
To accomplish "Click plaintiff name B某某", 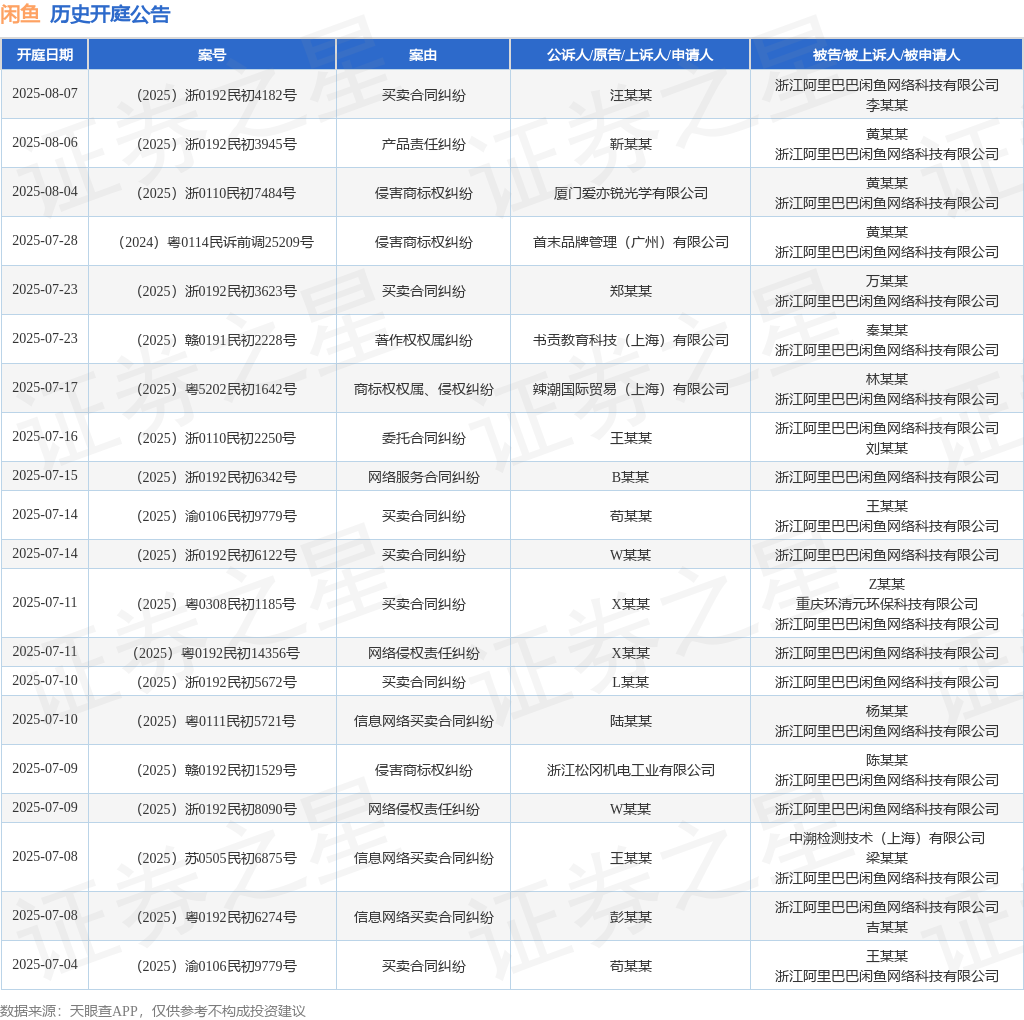I will tap(630, 477).
